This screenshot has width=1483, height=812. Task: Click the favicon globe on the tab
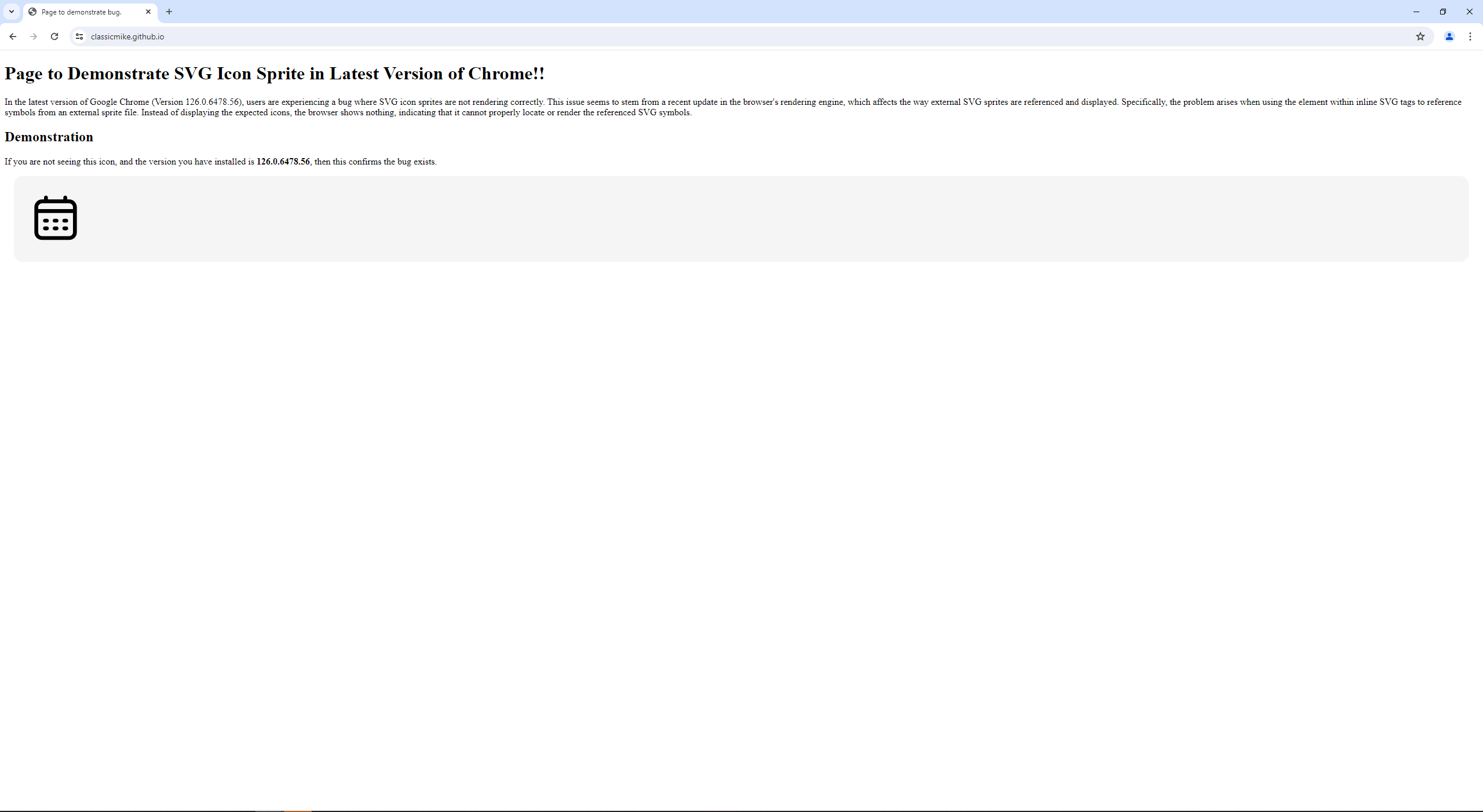point(32,12)
